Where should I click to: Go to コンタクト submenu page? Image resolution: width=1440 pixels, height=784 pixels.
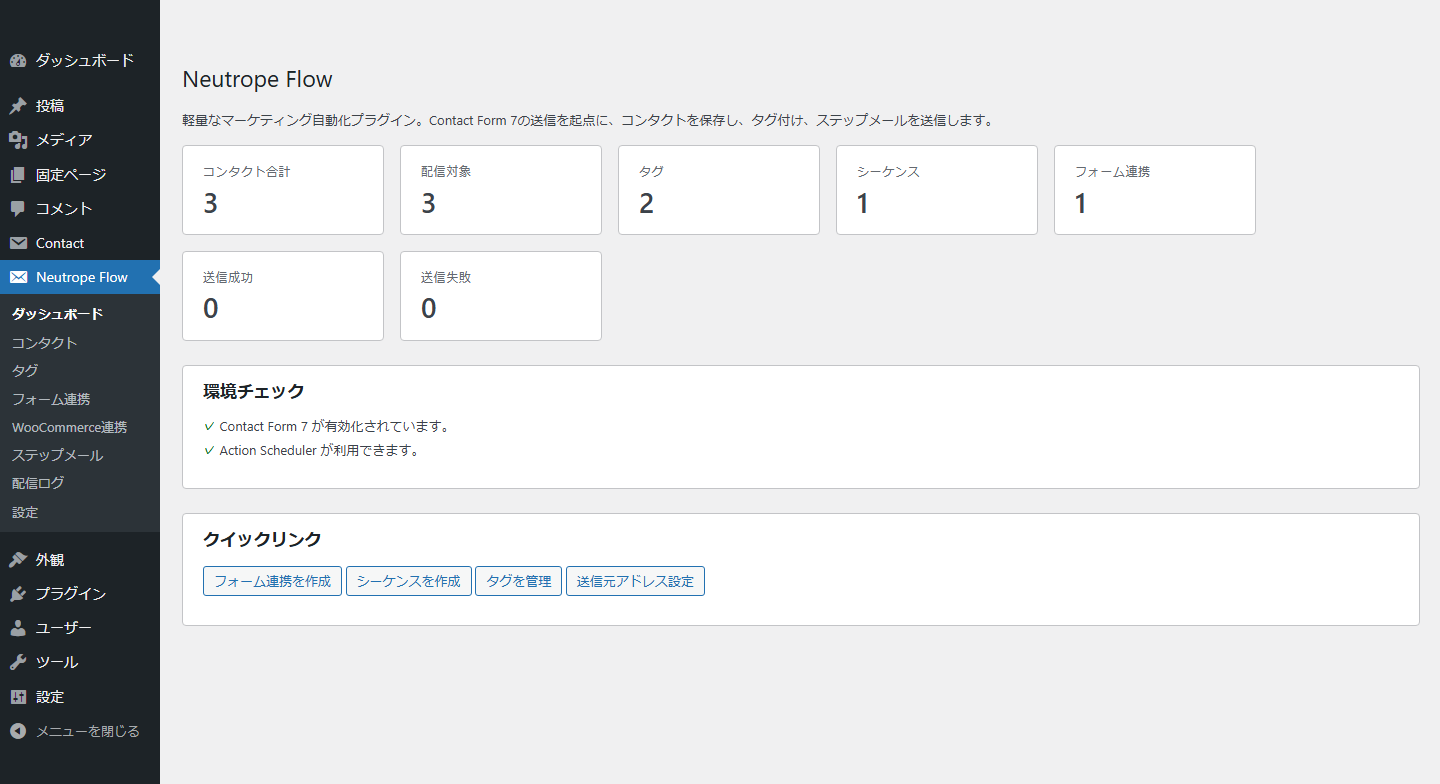[x=80, y=343]
